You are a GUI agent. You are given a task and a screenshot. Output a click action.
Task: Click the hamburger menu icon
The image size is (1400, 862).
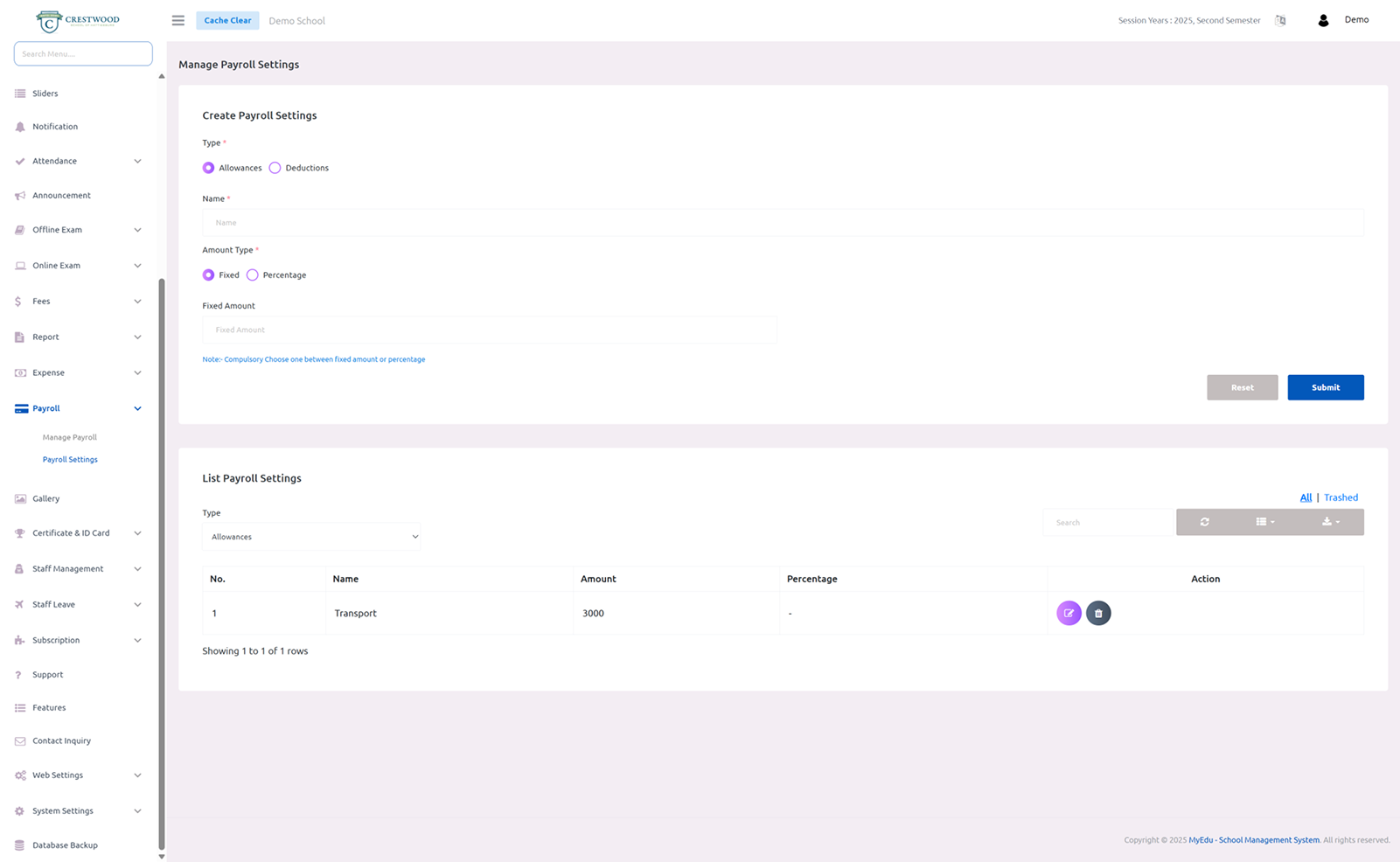click(x=178, y=20)
